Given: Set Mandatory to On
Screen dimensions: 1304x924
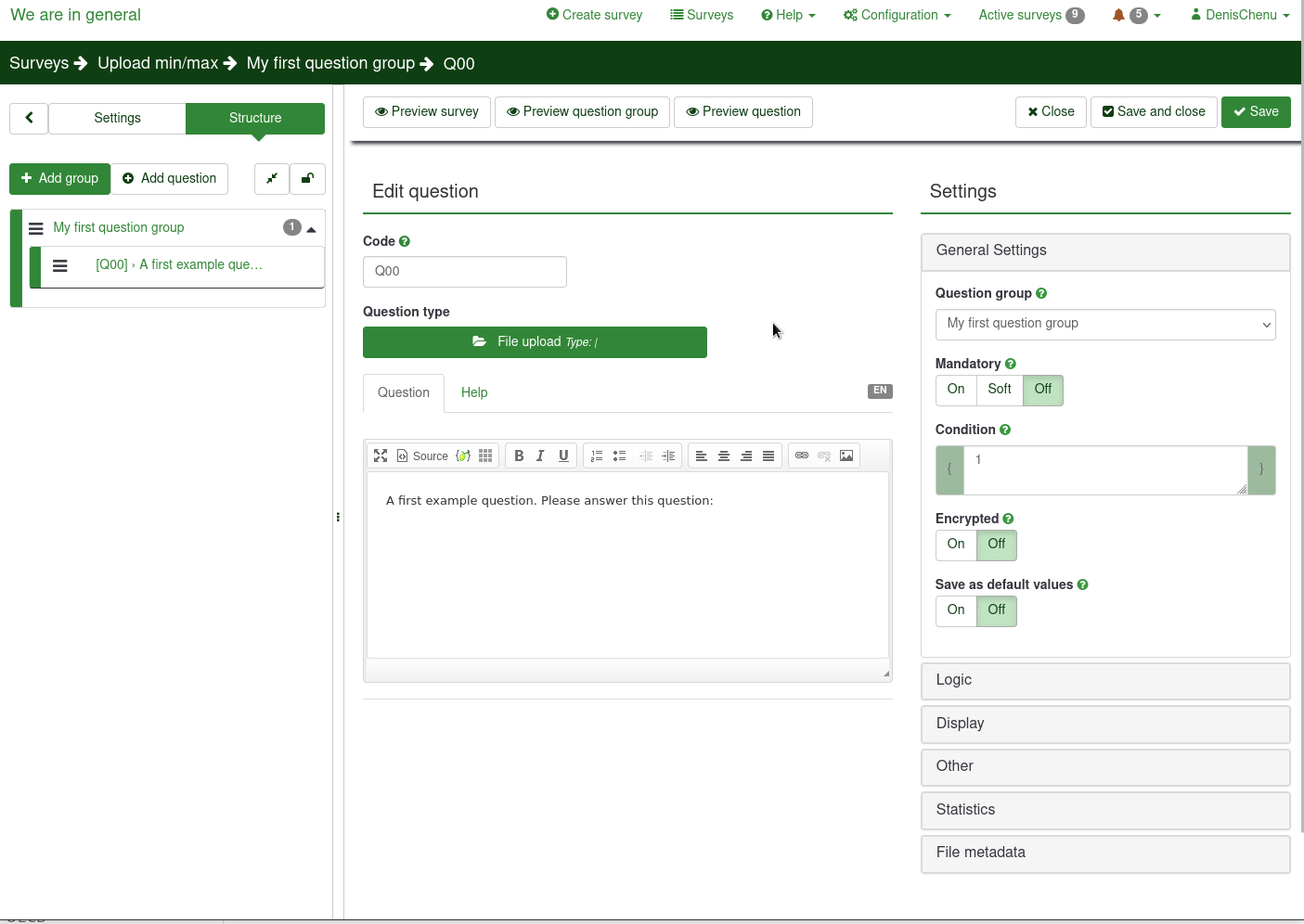Looking at the screenshot, I should point(956,390).
